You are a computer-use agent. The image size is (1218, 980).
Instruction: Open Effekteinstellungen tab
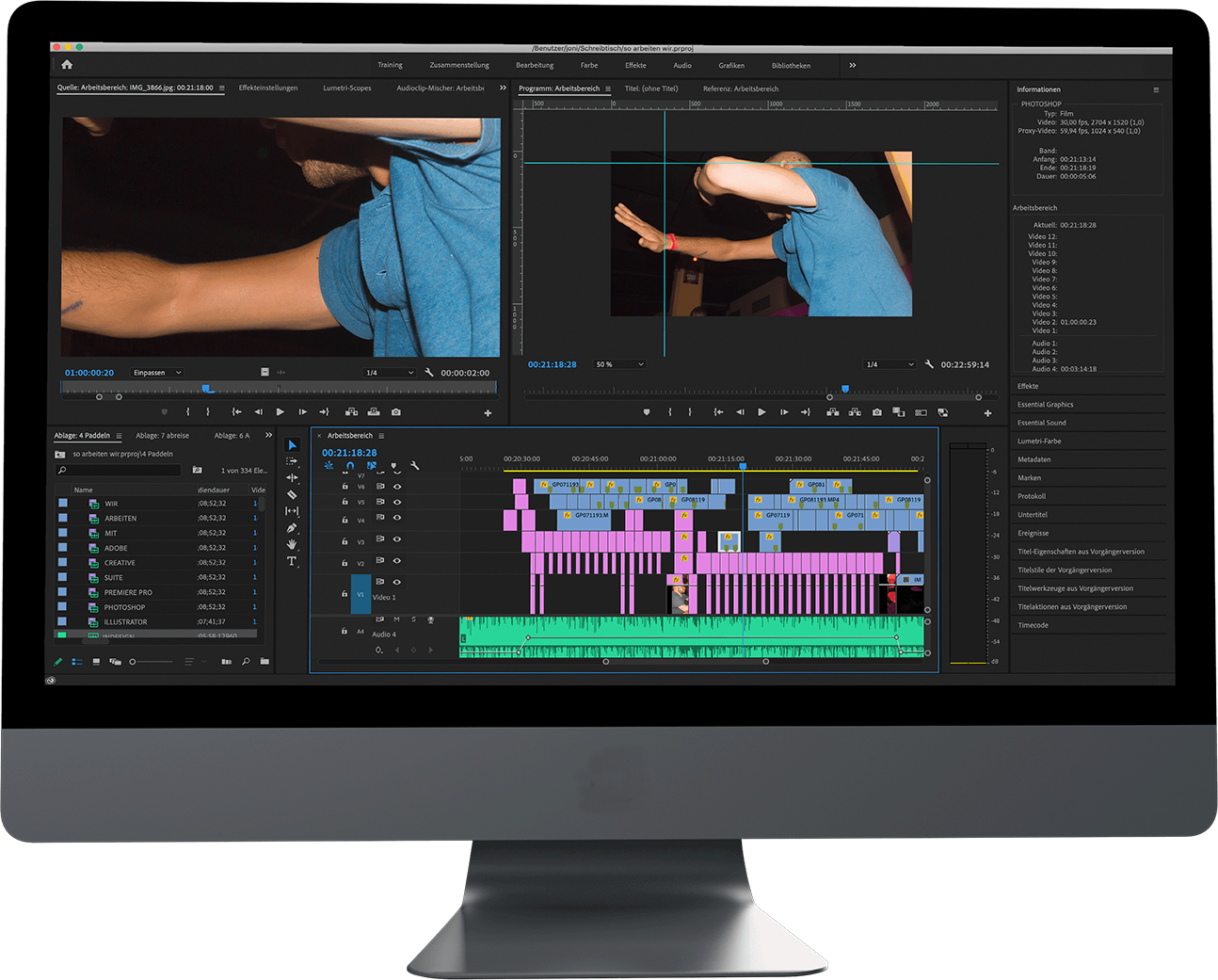(x=268, y=88)
